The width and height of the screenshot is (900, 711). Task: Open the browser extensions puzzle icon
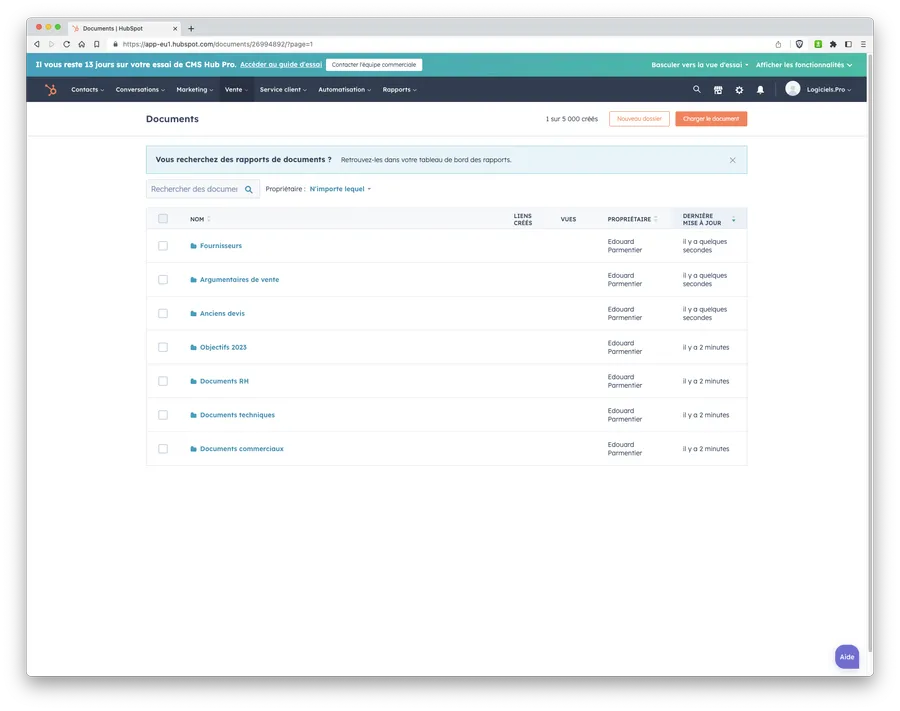pyautogui.click(x=833, y=44)
